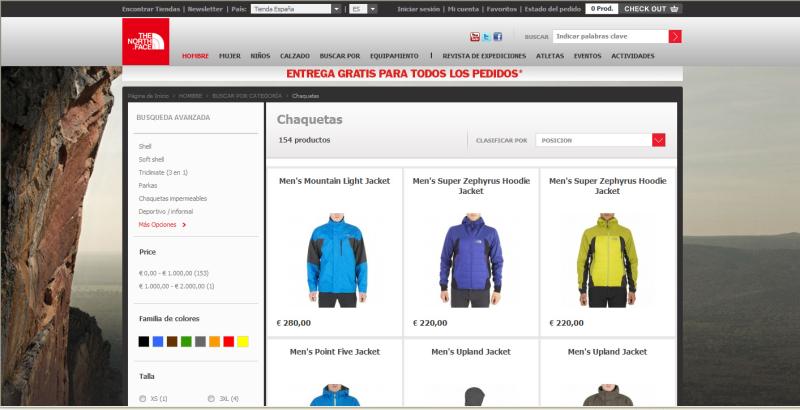Filter by orange color swatch
800x410 pixels.
214,342
